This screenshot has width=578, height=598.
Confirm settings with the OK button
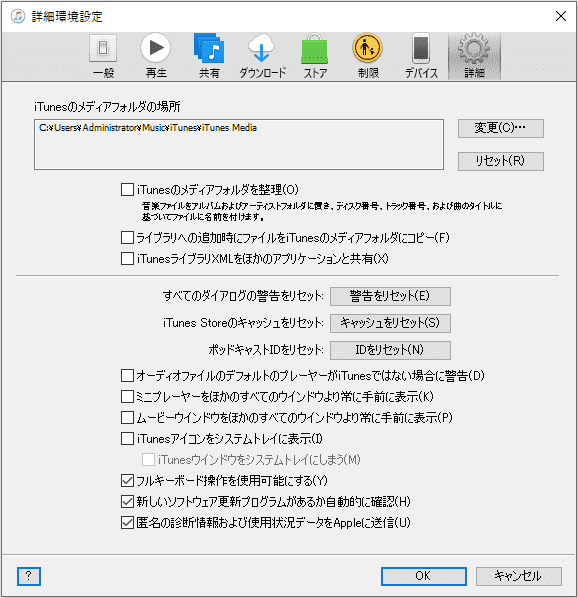[424, 576]
